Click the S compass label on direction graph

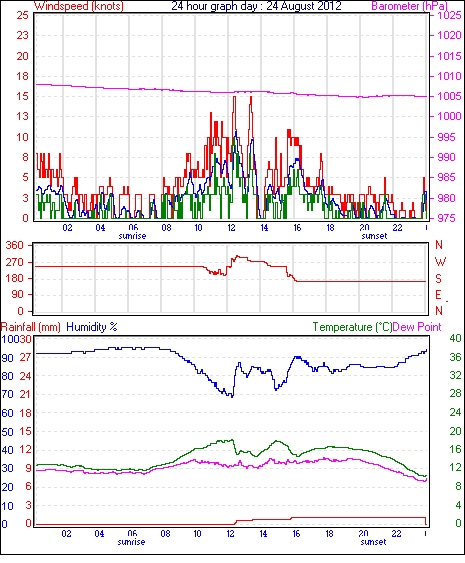click(438, 278)
